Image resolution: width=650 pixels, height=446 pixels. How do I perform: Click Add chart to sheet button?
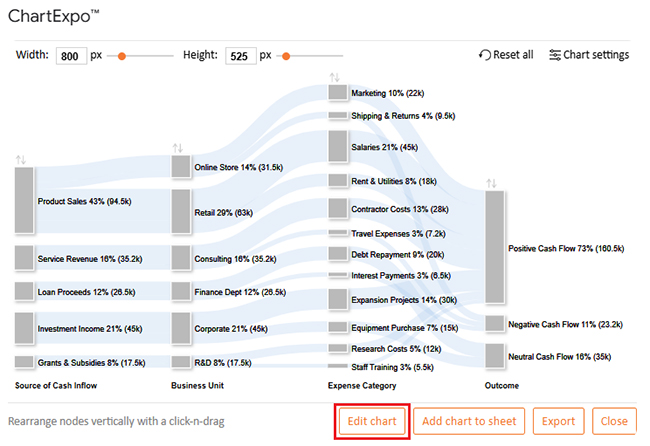pos(468,421)
